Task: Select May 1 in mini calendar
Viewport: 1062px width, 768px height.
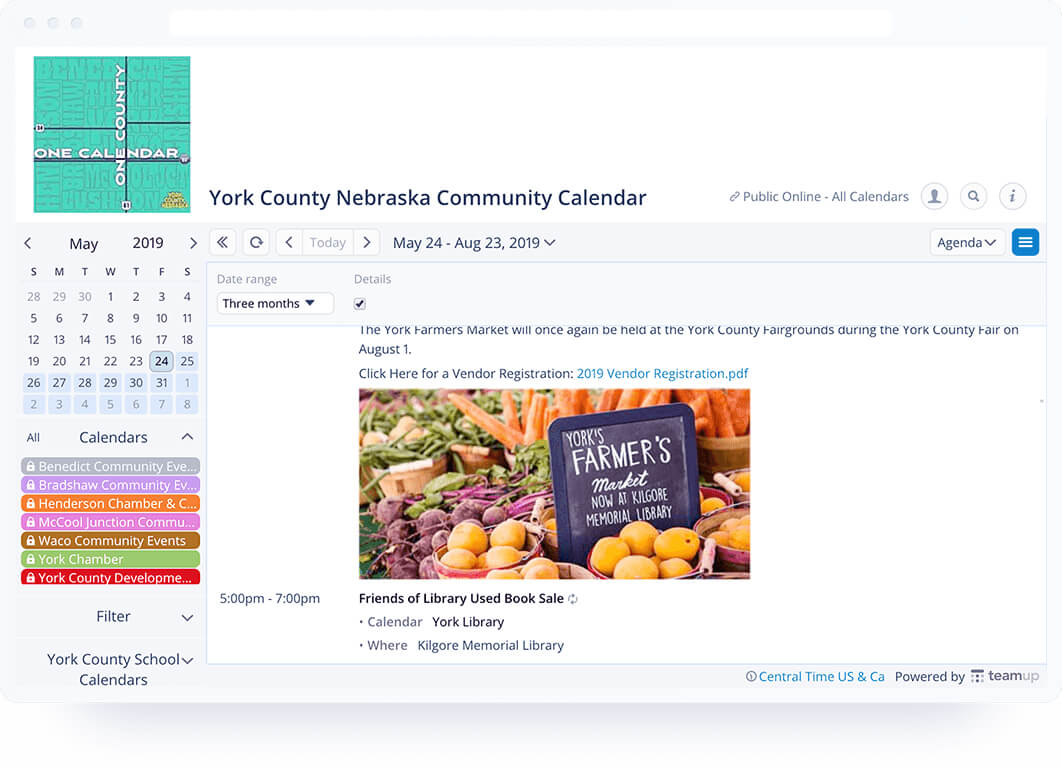Action: point(110,297)
